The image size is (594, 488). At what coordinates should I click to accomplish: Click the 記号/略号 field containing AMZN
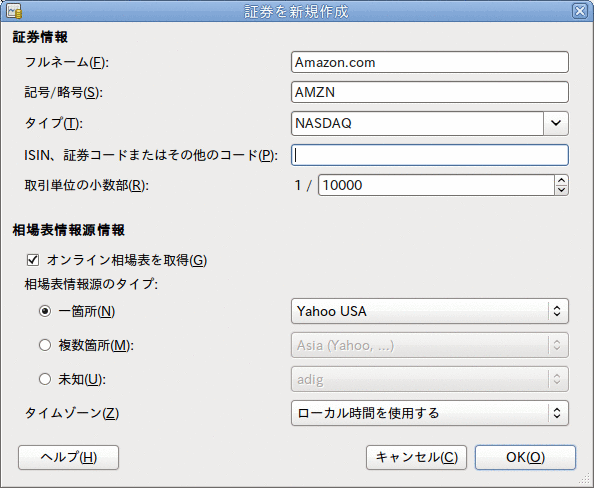click(x=430, y=92)
